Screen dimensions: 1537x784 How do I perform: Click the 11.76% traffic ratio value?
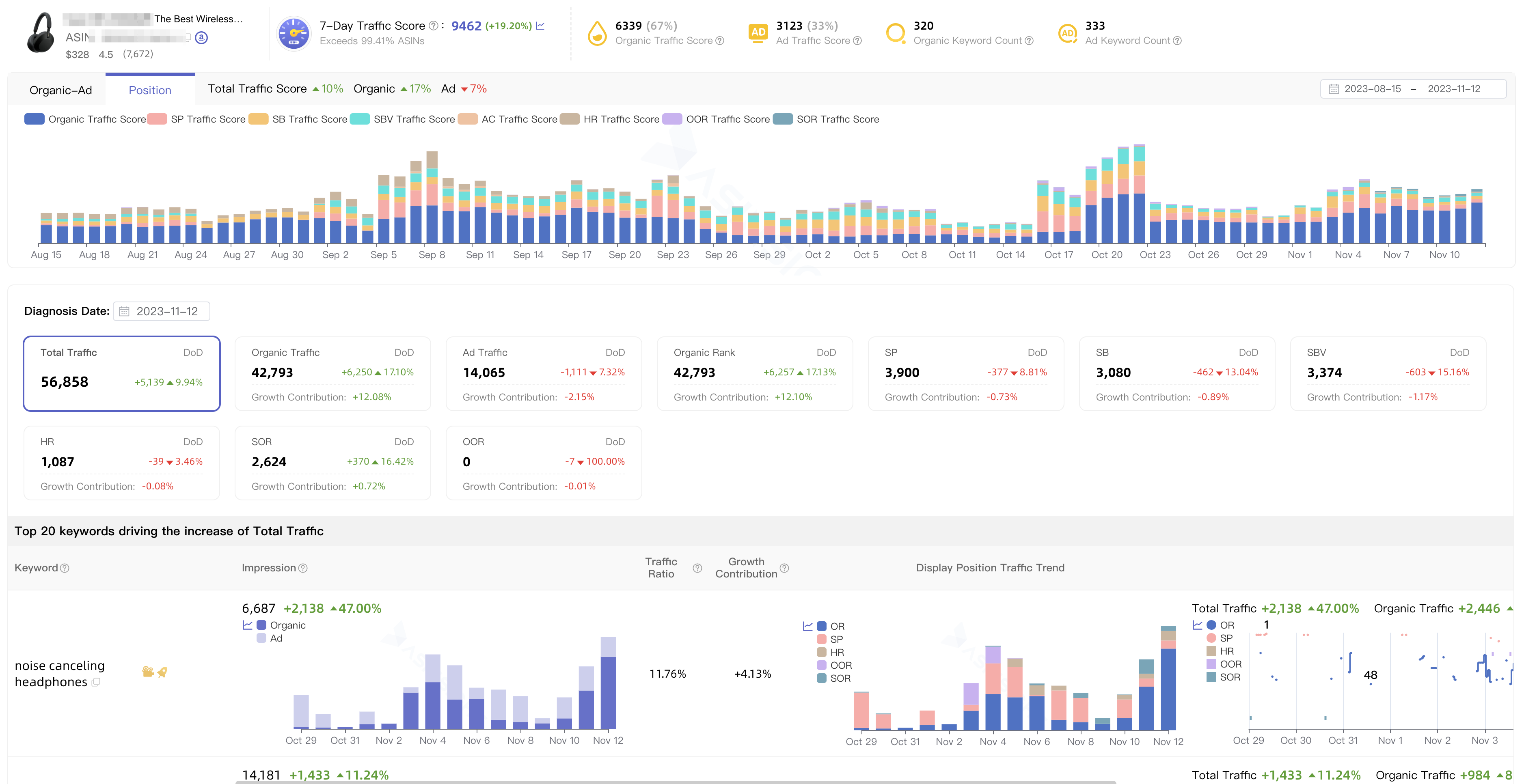(668, 674)
